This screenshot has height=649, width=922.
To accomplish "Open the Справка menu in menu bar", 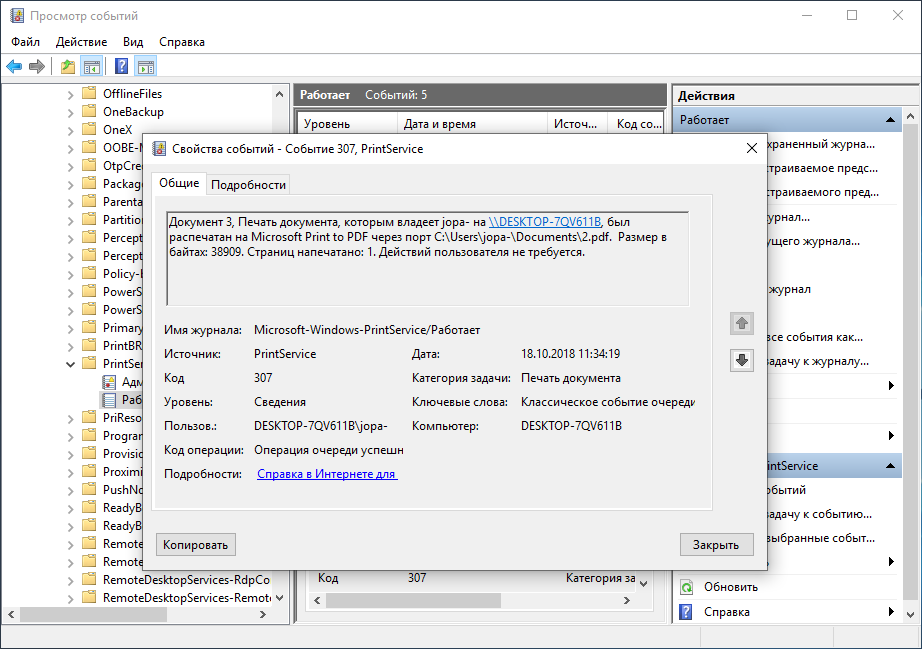I will [182, 42].
